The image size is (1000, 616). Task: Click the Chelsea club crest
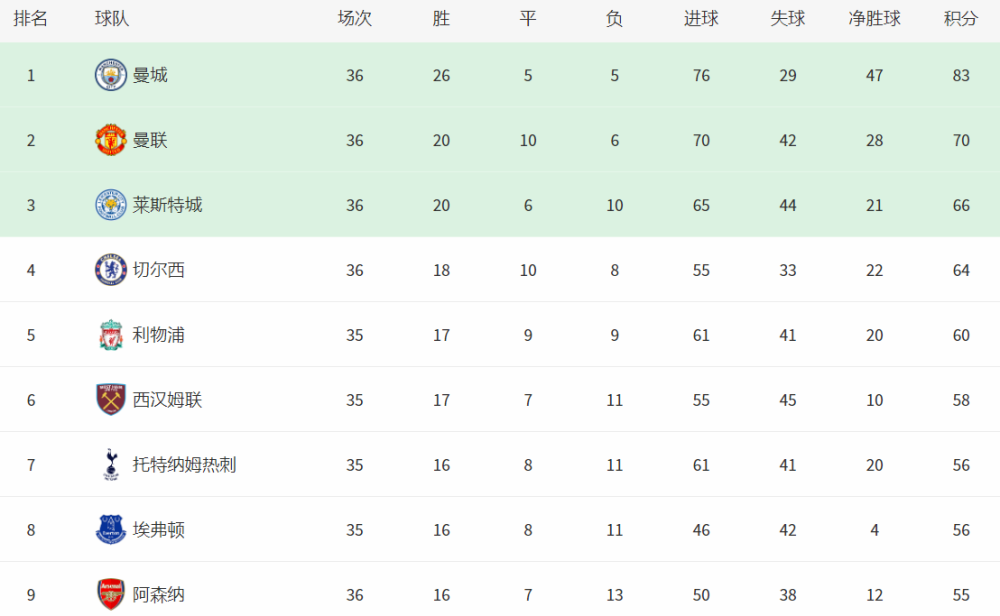pyautogui.click(x=110, y=270)
